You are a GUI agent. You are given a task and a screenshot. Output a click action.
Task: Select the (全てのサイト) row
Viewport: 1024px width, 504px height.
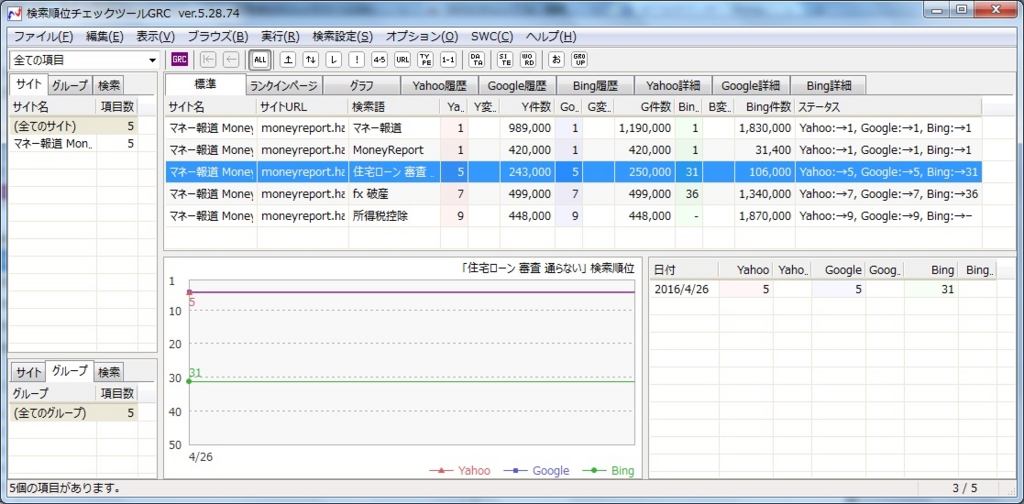point(74,126)
